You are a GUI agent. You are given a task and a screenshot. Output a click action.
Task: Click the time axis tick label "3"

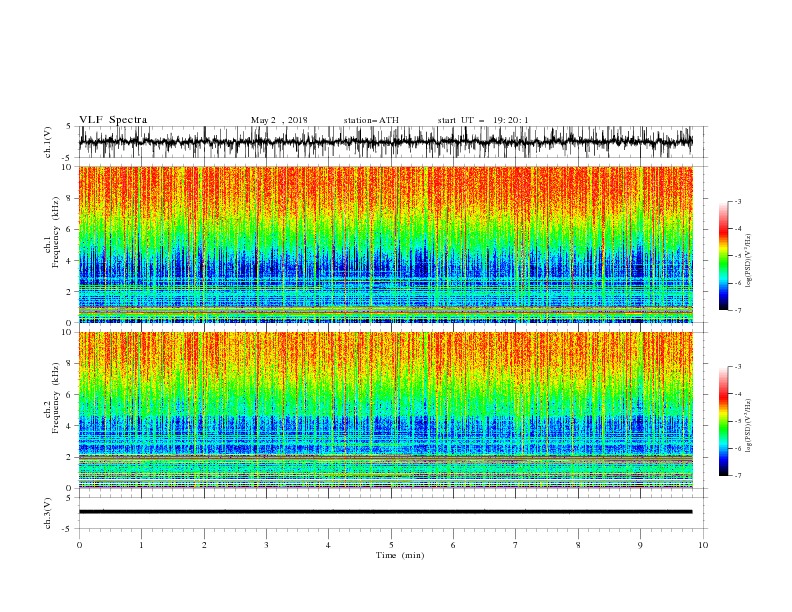pos(266,545)
